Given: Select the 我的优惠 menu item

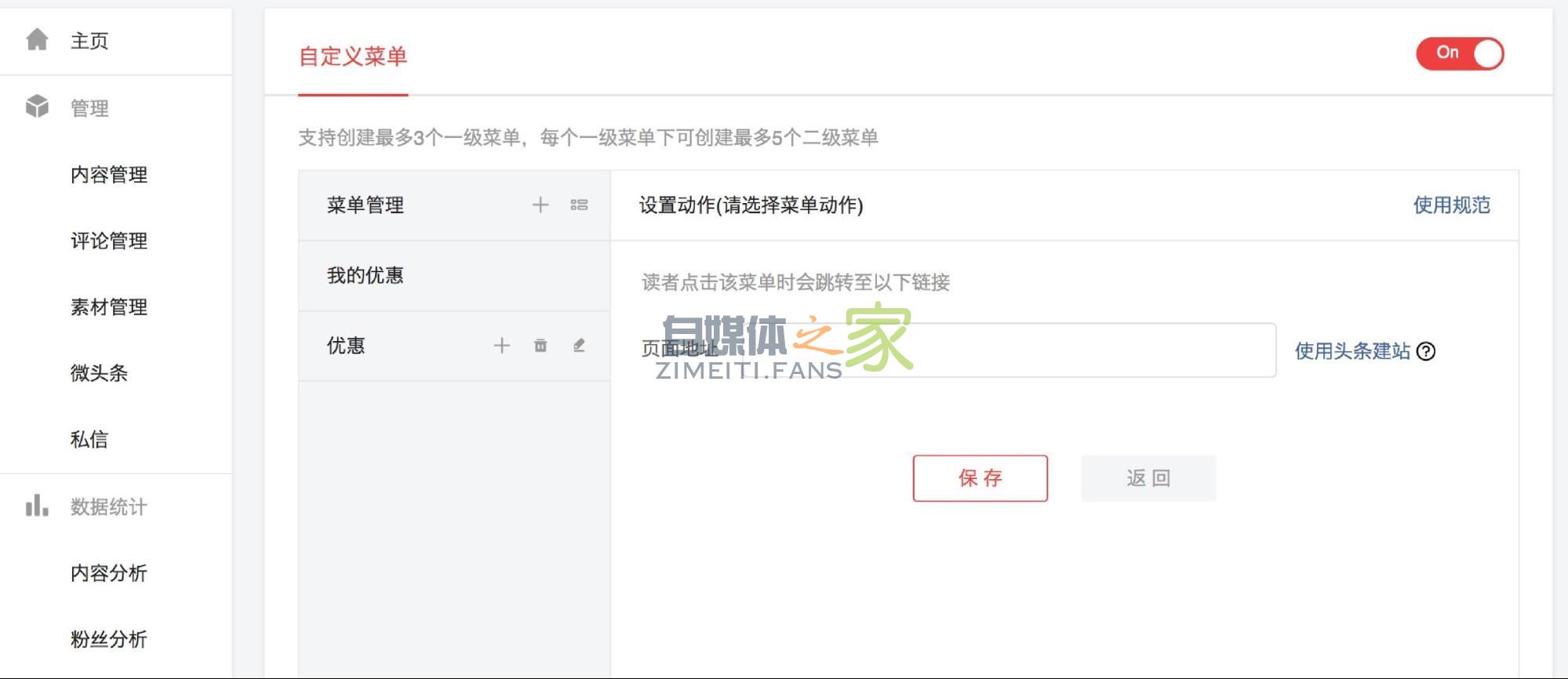Looking at the screenshot, I should point(366,276).
